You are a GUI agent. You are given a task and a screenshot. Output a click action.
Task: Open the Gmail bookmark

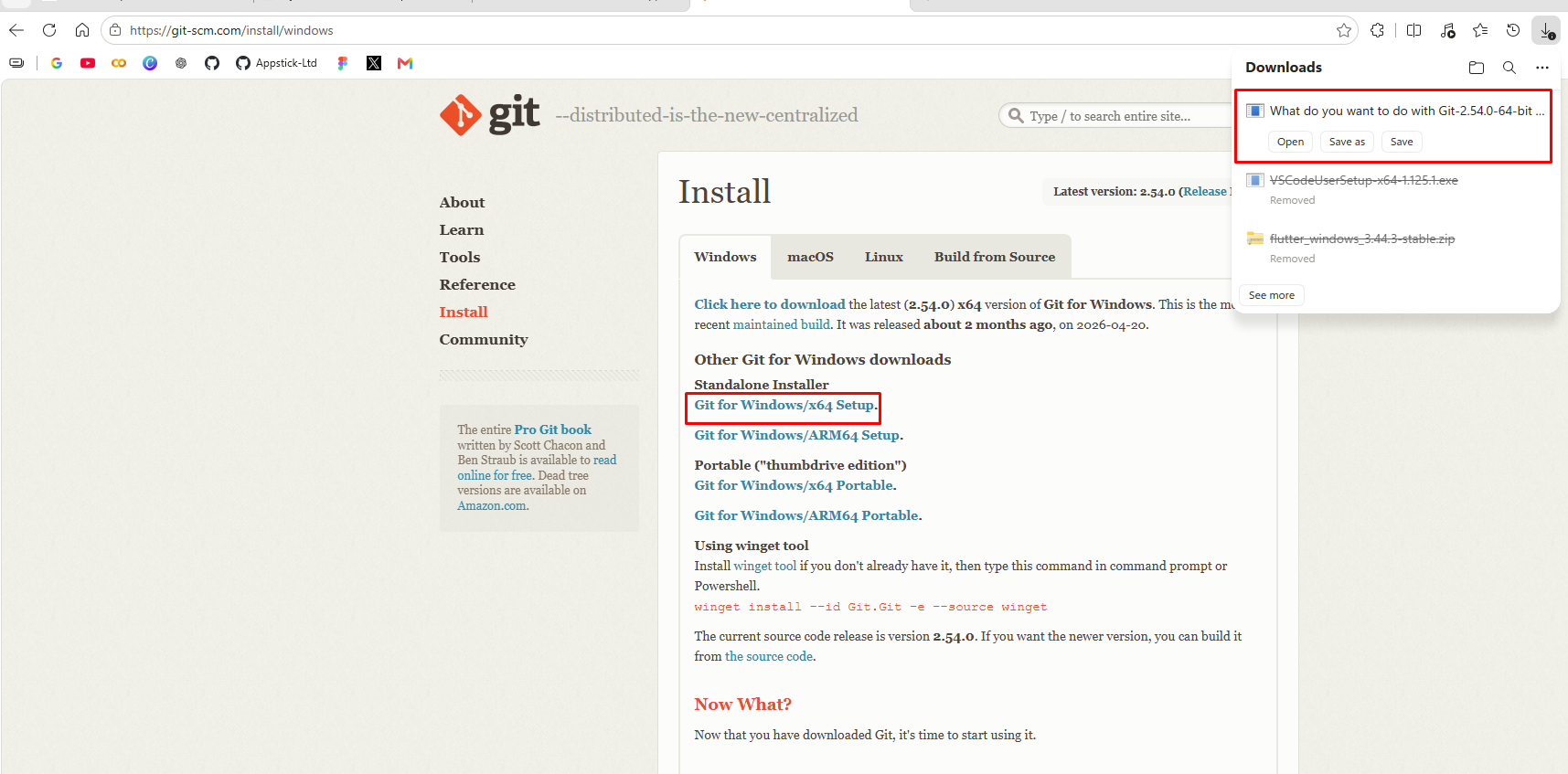[x=405, y=63]
